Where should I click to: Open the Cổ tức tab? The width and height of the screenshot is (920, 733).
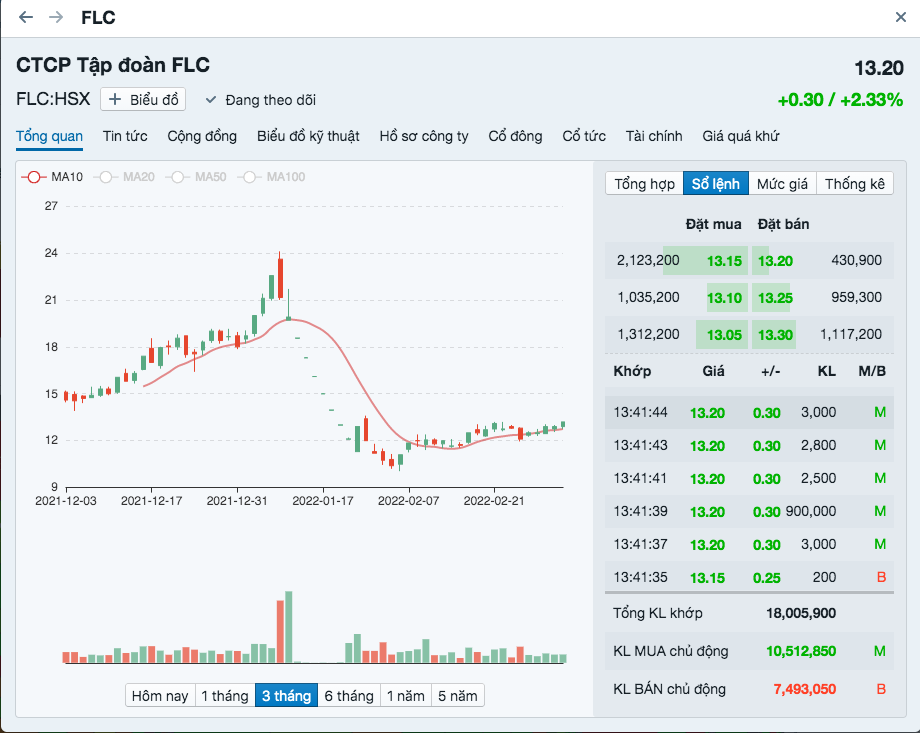584,136
